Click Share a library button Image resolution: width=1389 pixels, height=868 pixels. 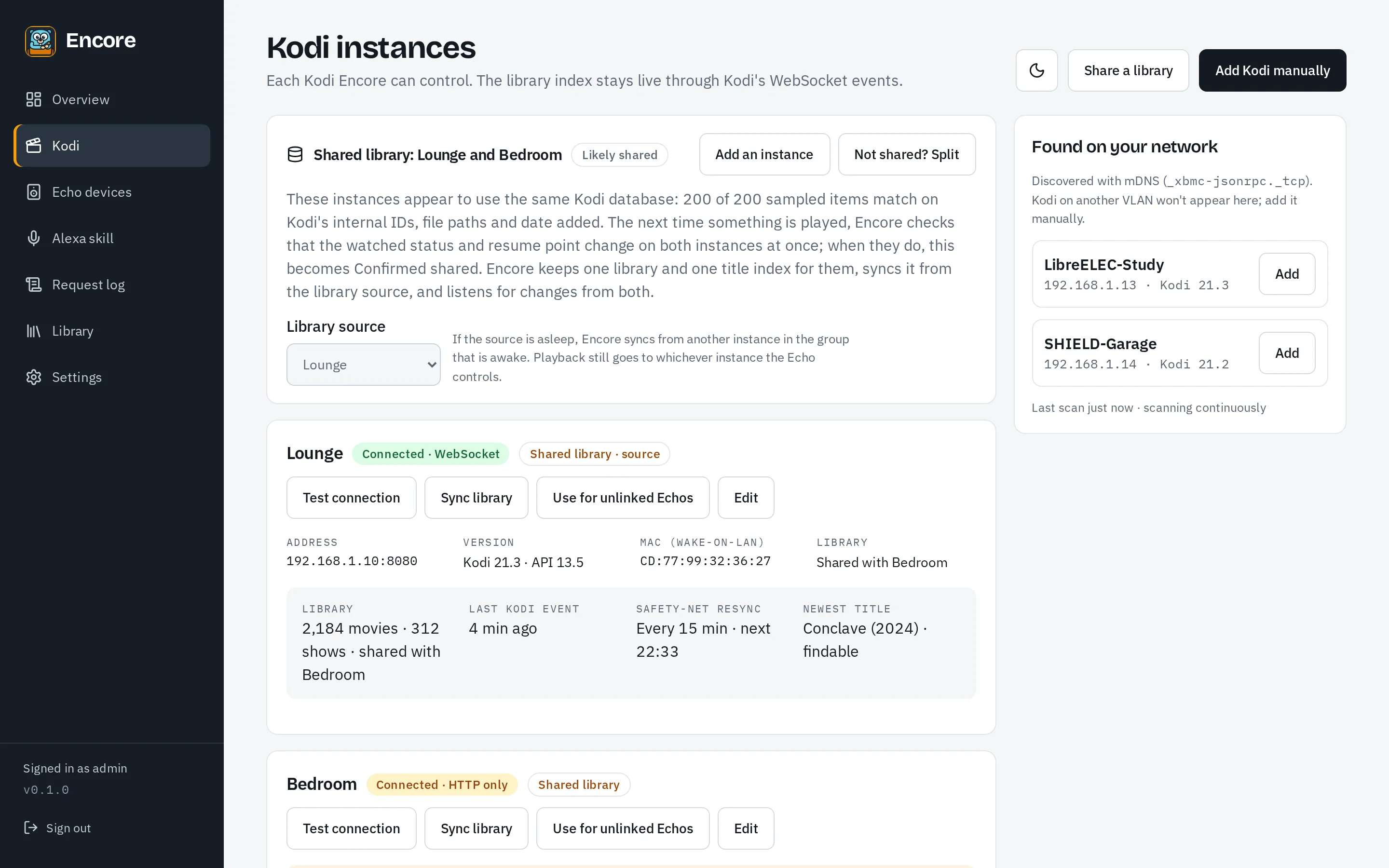[1128, 70]
